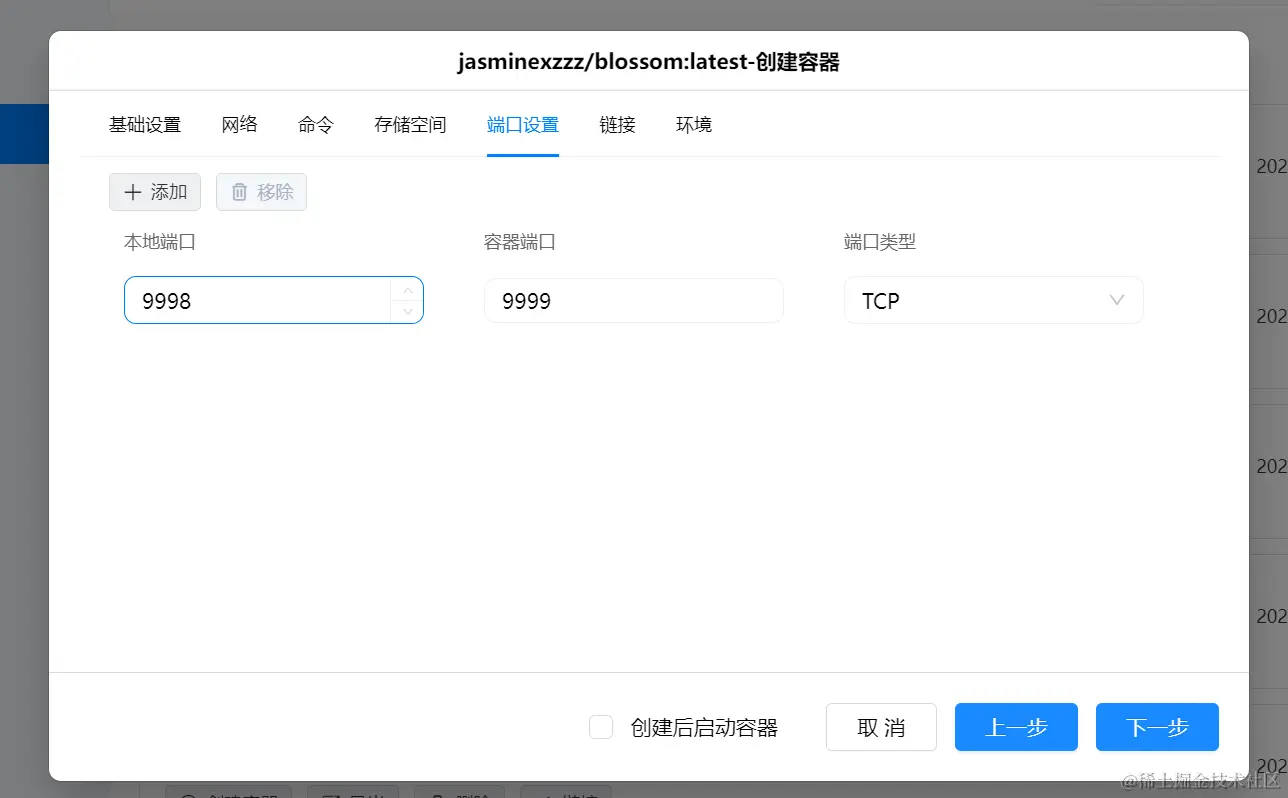Open the 环境 tab

click(x=692, y=124)
